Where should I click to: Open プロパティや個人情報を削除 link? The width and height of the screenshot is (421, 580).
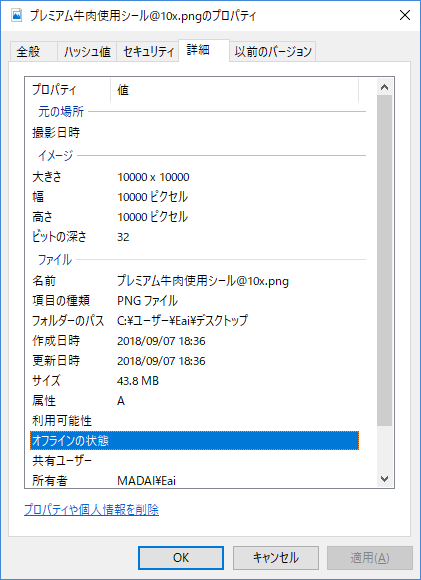(x=91, y=510)
